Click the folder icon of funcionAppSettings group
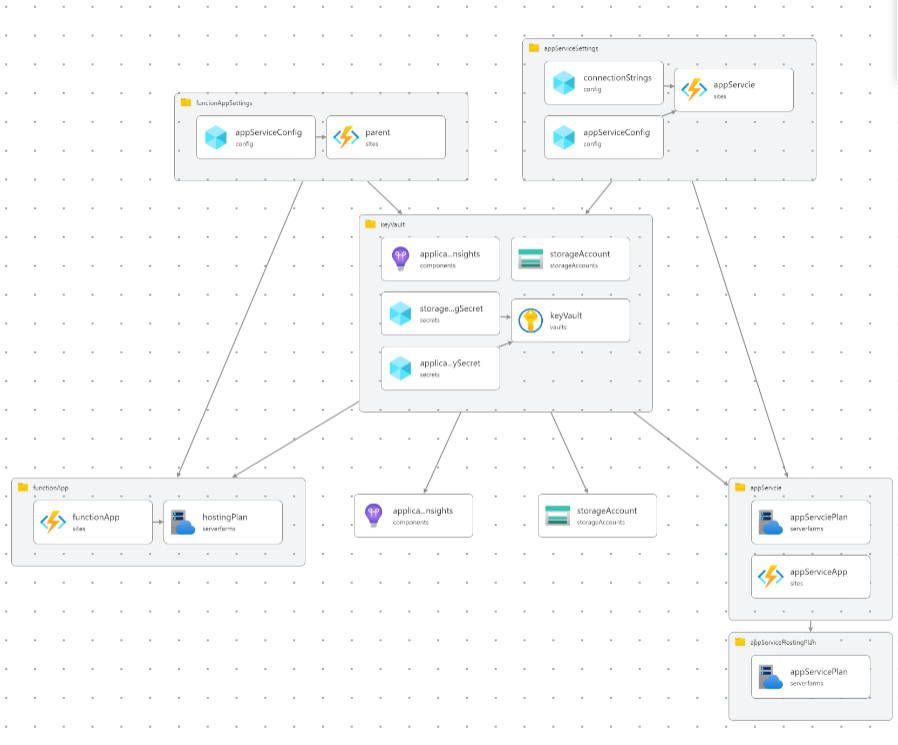Screen dimensions: 898x745 [186, 103]
